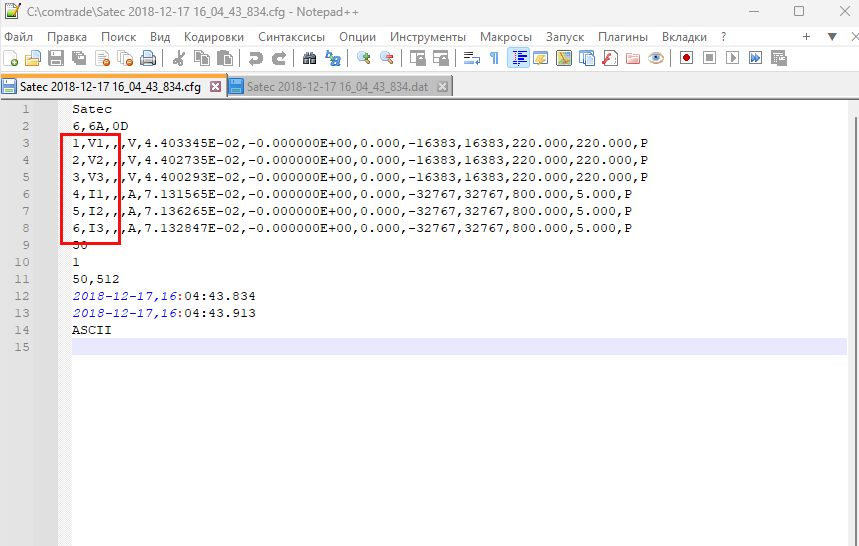859x546 pixels.
Task: Open the Кодировки menu
Action: [x=214, y=36]
